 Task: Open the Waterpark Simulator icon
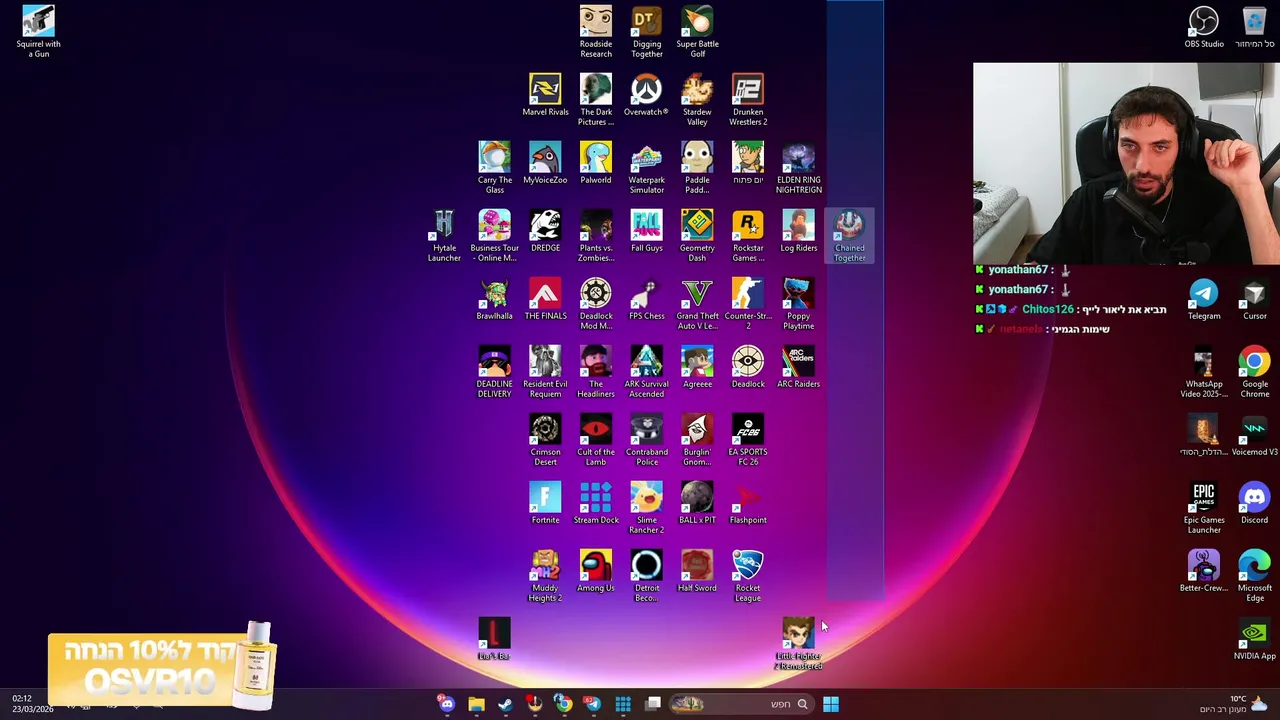647,168
